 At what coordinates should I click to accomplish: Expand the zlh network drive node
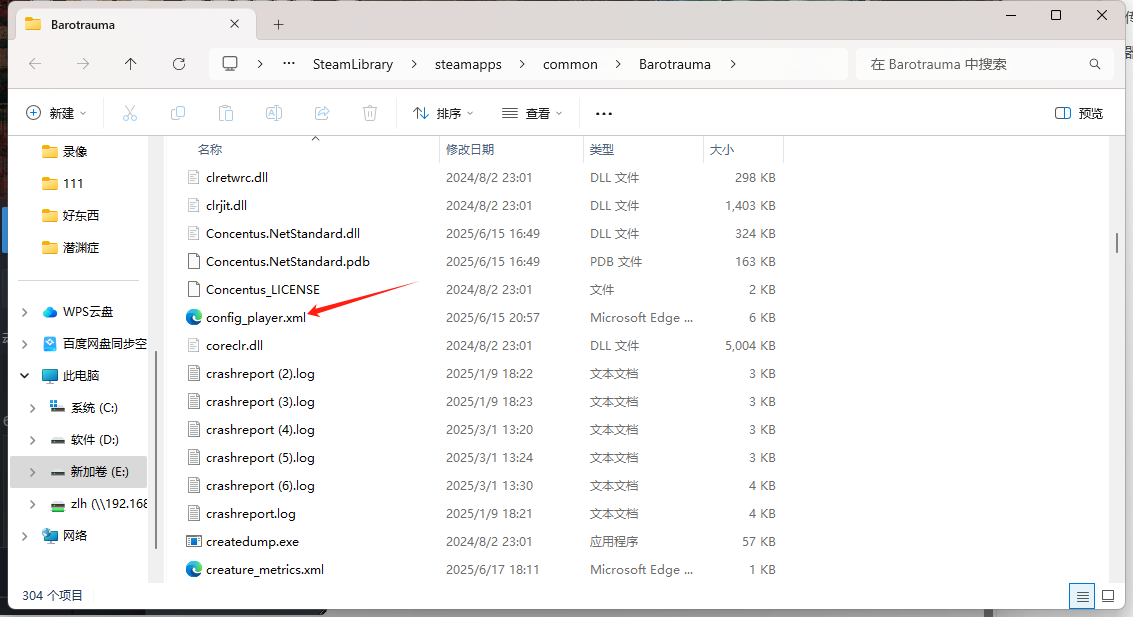pos(33,504)
